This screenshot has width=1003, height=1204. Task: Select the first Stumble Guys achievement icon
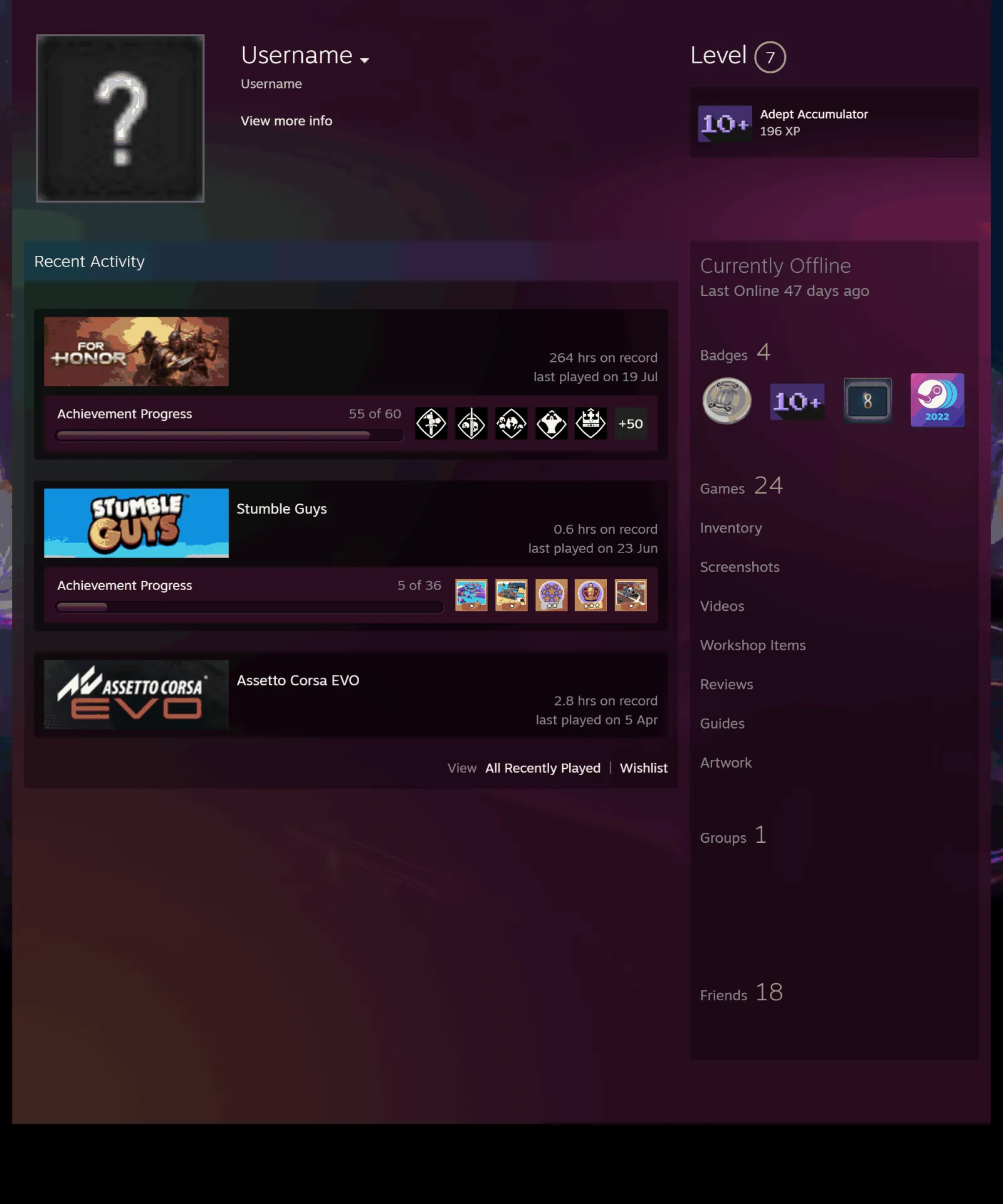pos(471,594)
